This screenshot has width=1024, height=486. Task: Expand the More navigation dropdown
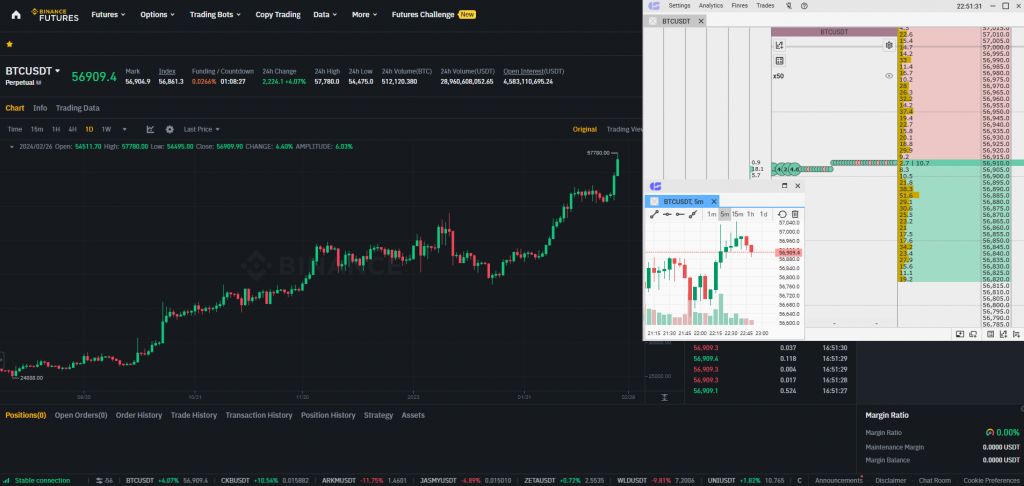pos(364,14)
